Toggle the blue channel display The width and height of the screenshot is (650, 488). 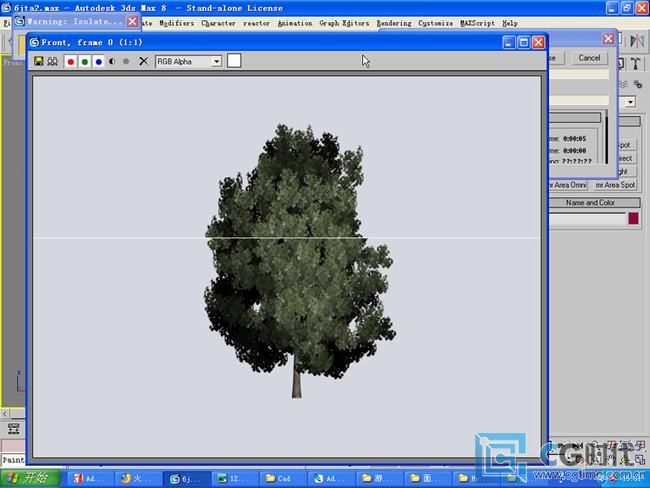click(x=99, y=61)
